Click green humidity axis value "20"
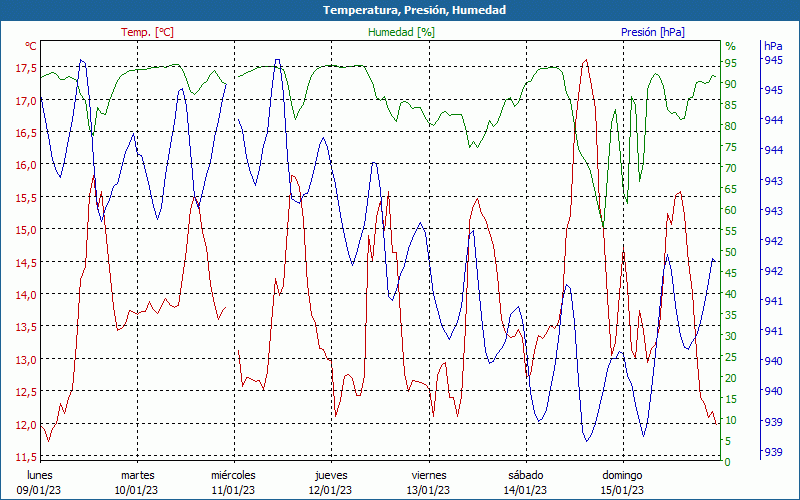Image resolution: width=800 pixels, height=500 pixels. pyautogui.click(x=731, y=378)
